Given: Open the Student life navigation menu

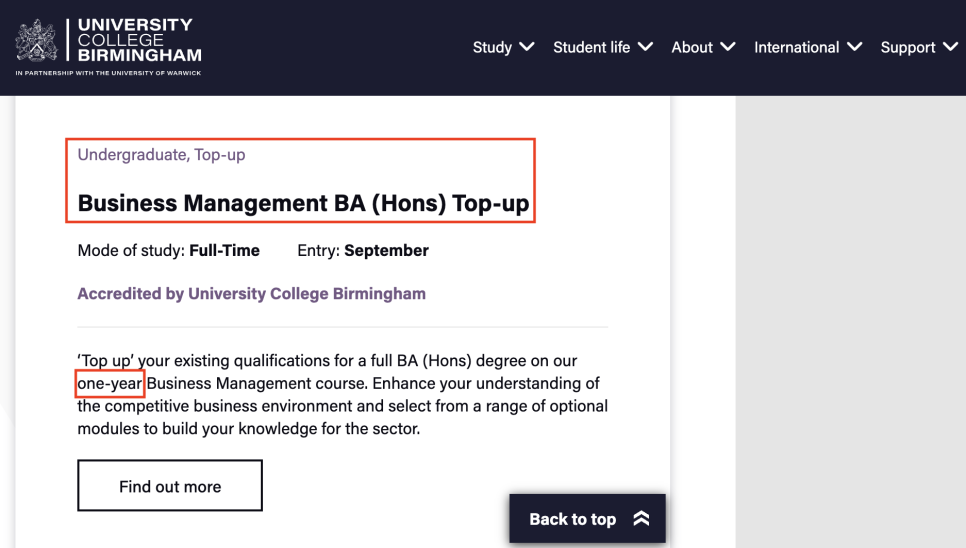Looking at the screenshot, I should click(591, 47).
